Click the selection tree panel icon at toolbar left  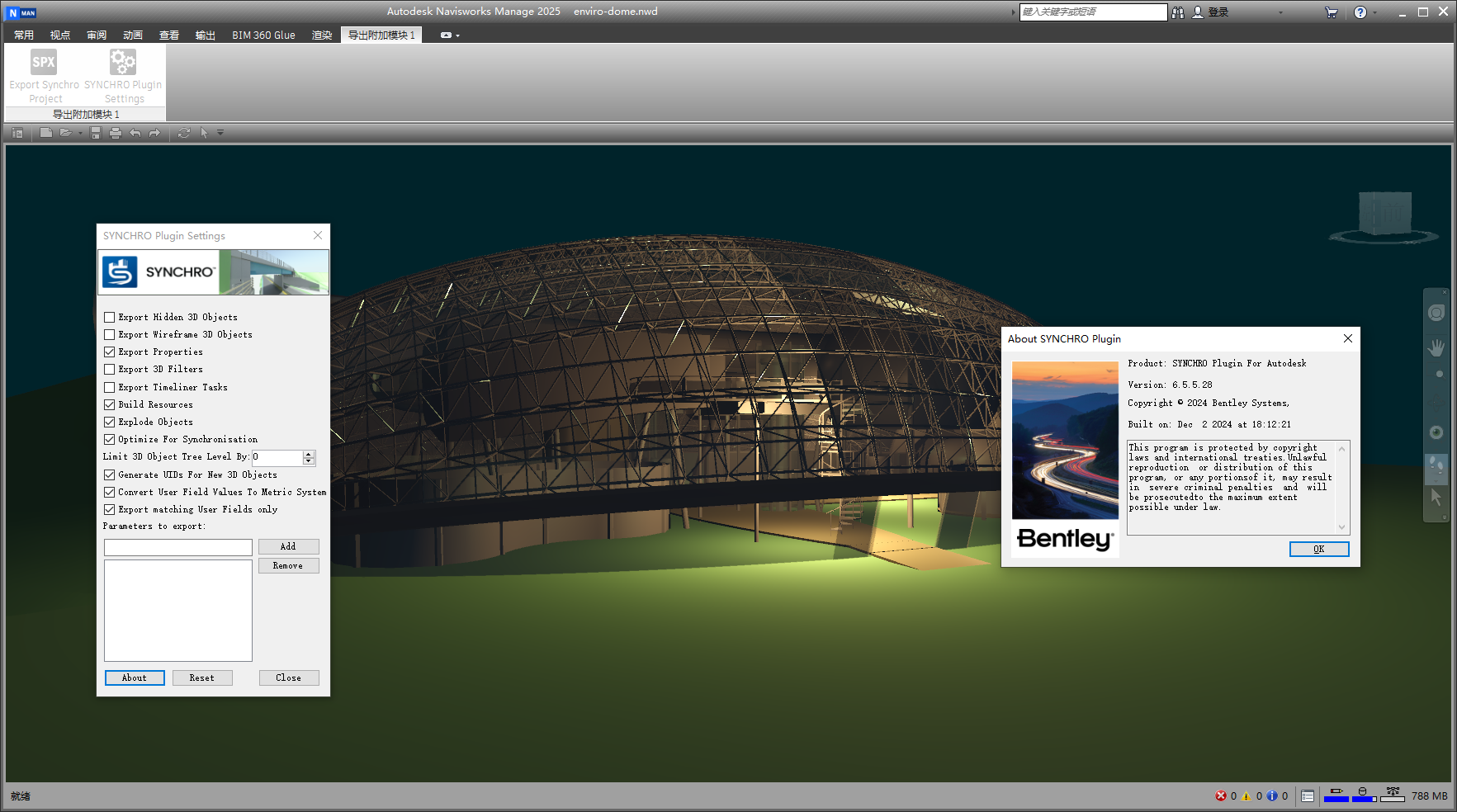click(x=17, y=133)
